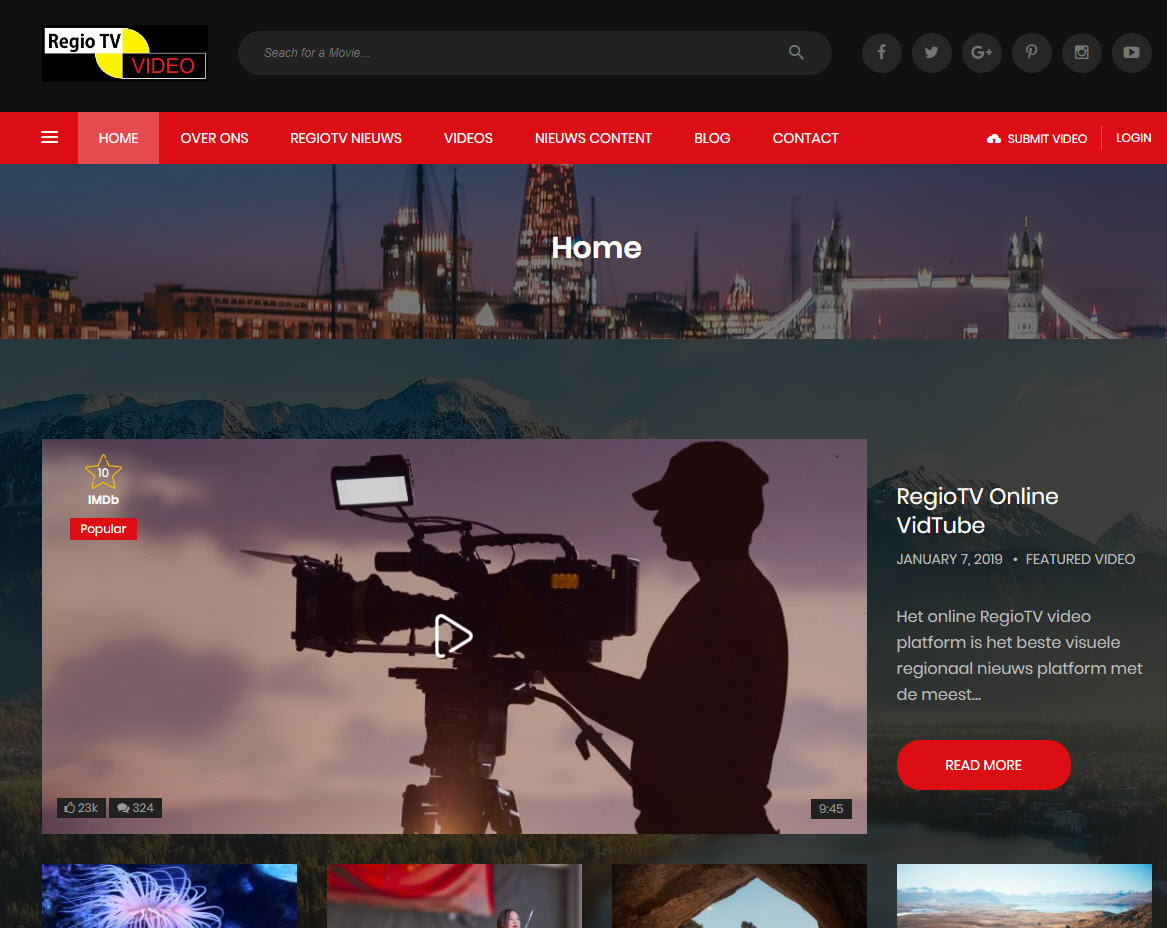
Task: Click the 23k likes thumbs-up badge
Action: [x=81, y=808]
